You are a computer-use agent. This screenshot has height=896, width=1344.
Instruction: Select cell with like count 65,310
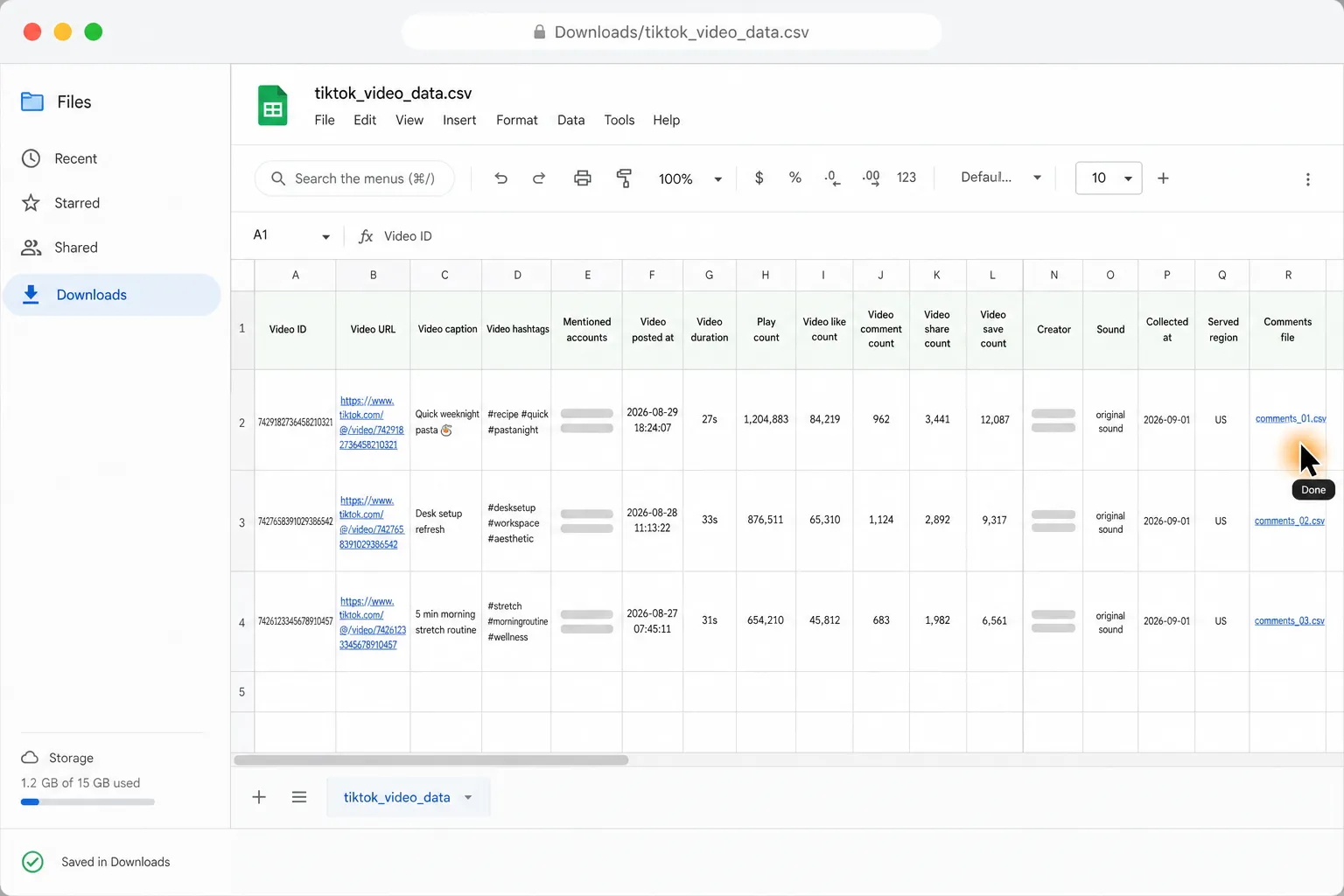tap(824, 520)
